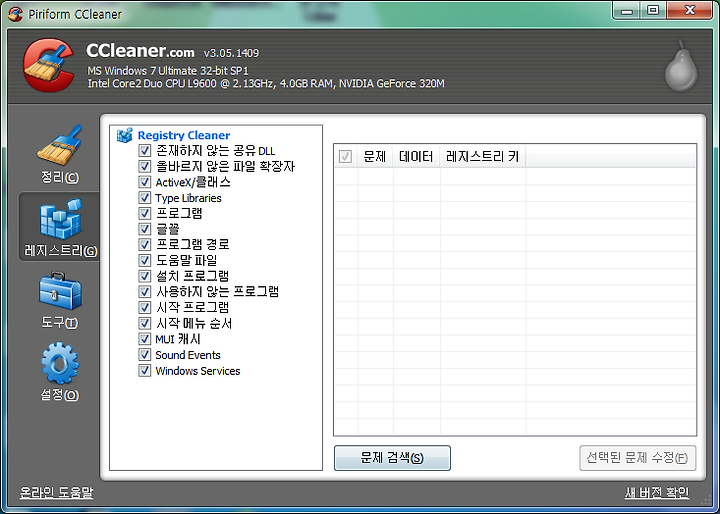Click the MUI 캐시 label
This screenshot has height=514, width=720.
point(178,339)
